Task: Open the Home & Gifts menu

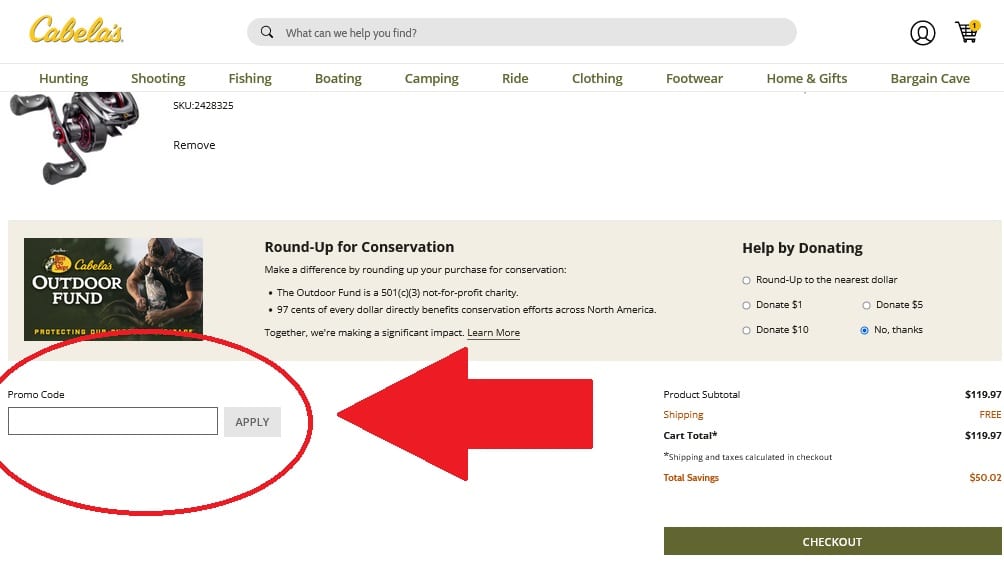Action: coord(807,78)
